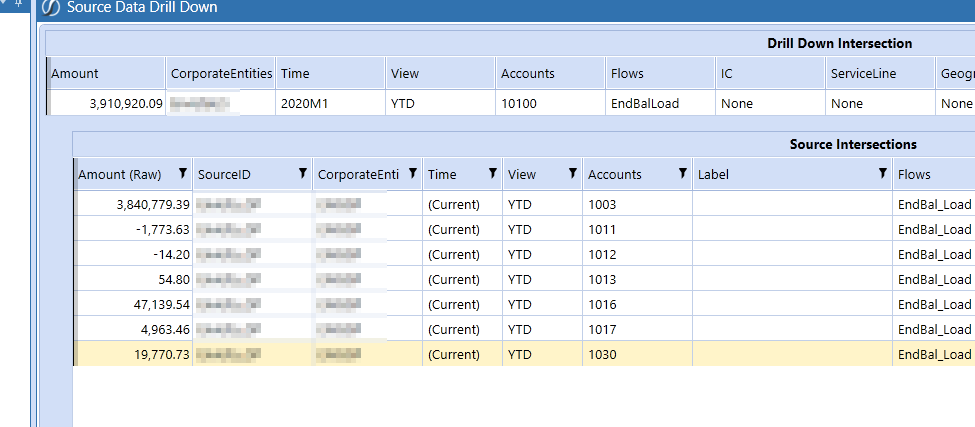975x427 pixels.
Task: Select source account 1016 cell
Action: [638, 304]
